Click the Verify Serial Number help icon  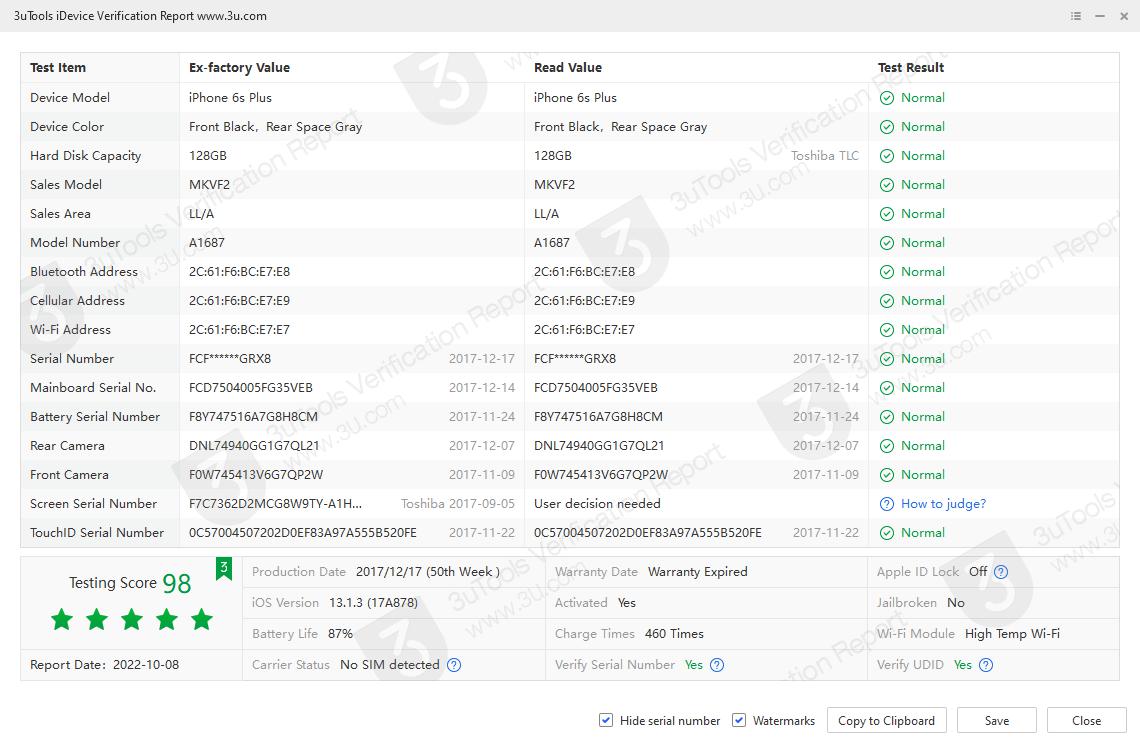coord(717,665)
